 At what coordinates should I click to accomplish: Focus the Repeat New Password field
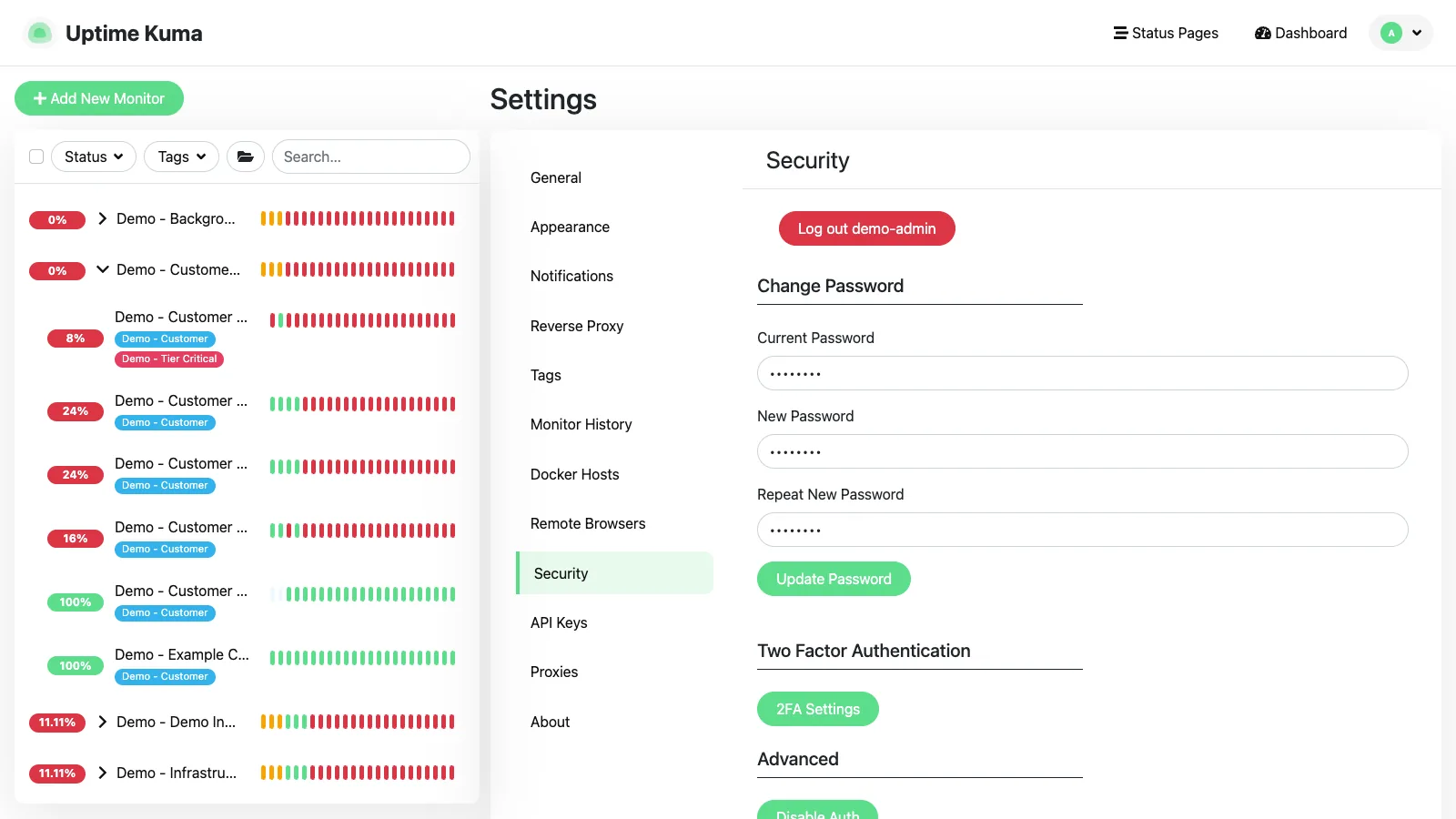tap(1083, 530)
